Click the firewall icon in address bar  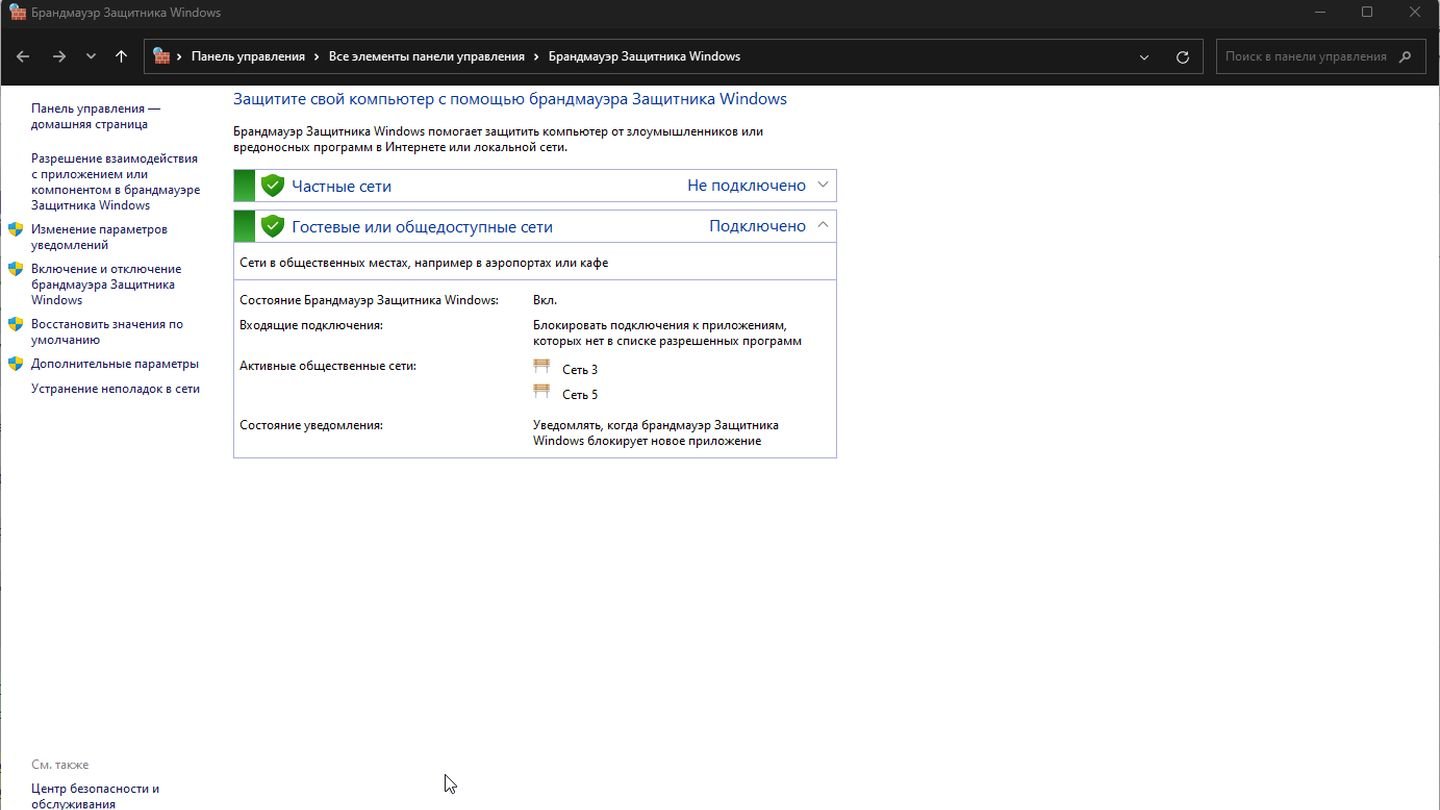(161, 56)
